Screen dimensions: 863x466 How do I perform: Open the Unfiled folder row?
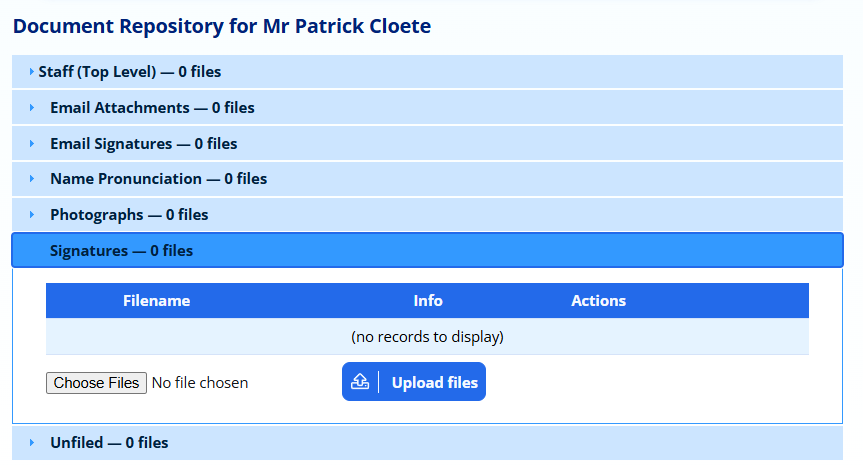coord(109,443)
